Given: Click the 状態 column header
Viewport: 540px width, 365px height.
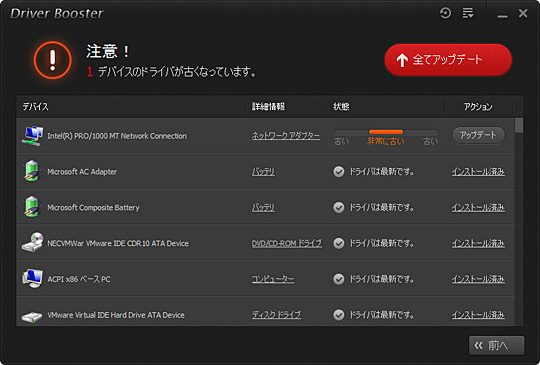Looking at the screenshot, I should point(341,107).
